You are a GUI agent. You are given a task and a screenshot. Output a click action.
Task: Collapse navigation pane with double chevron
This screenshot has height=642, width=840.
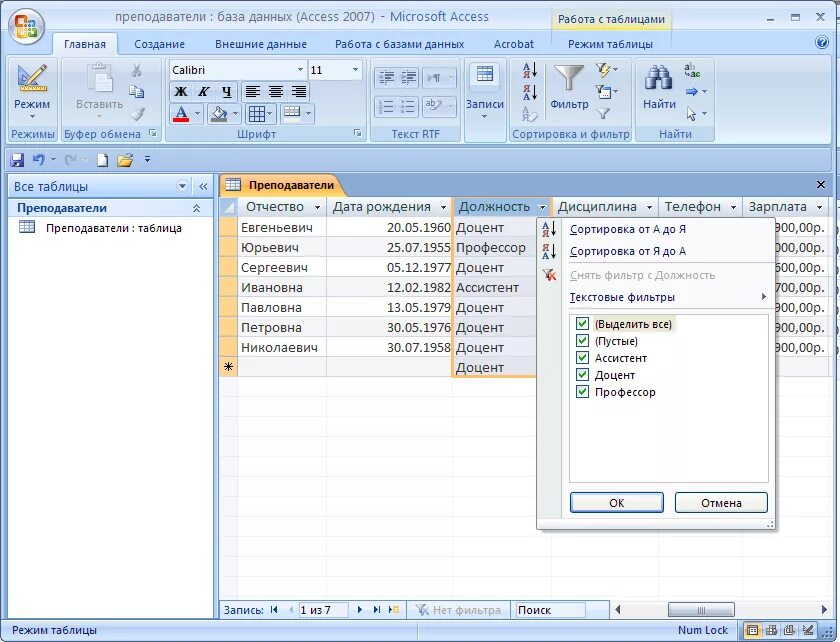point(203,186)
